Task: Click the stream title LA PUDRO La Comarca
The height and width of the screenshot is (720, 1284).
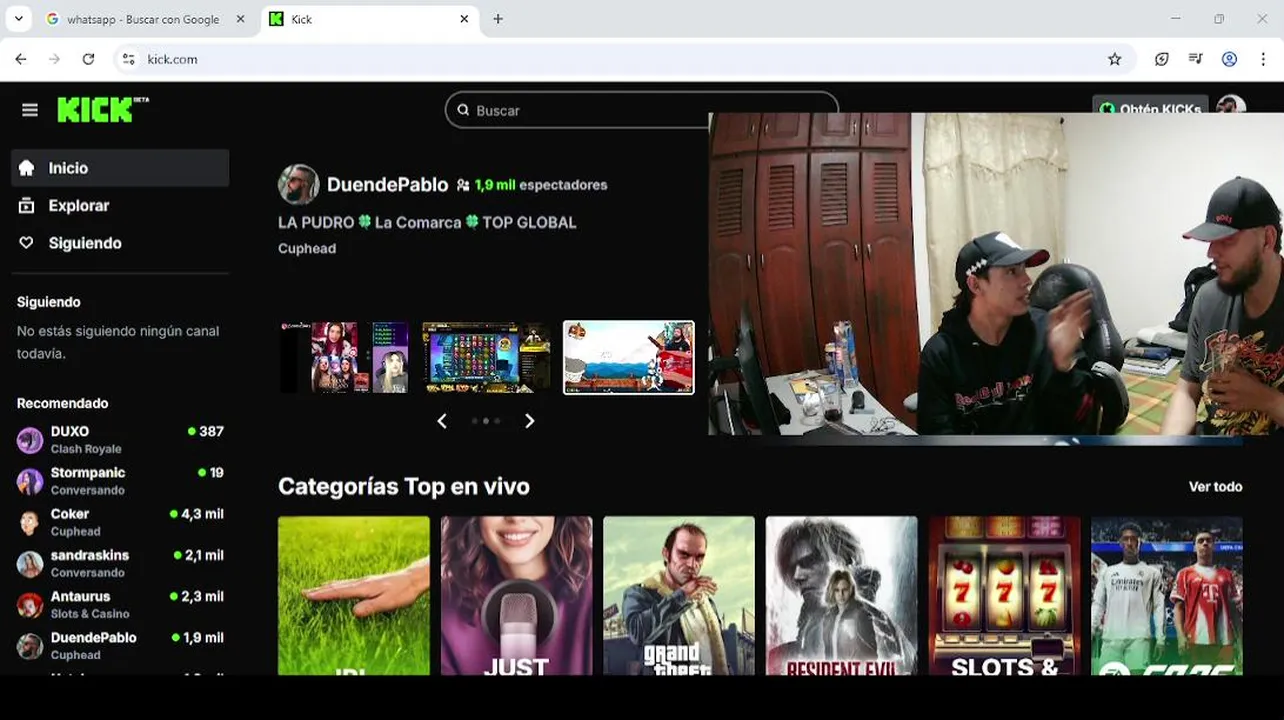Action: click(x=427, y=222)
